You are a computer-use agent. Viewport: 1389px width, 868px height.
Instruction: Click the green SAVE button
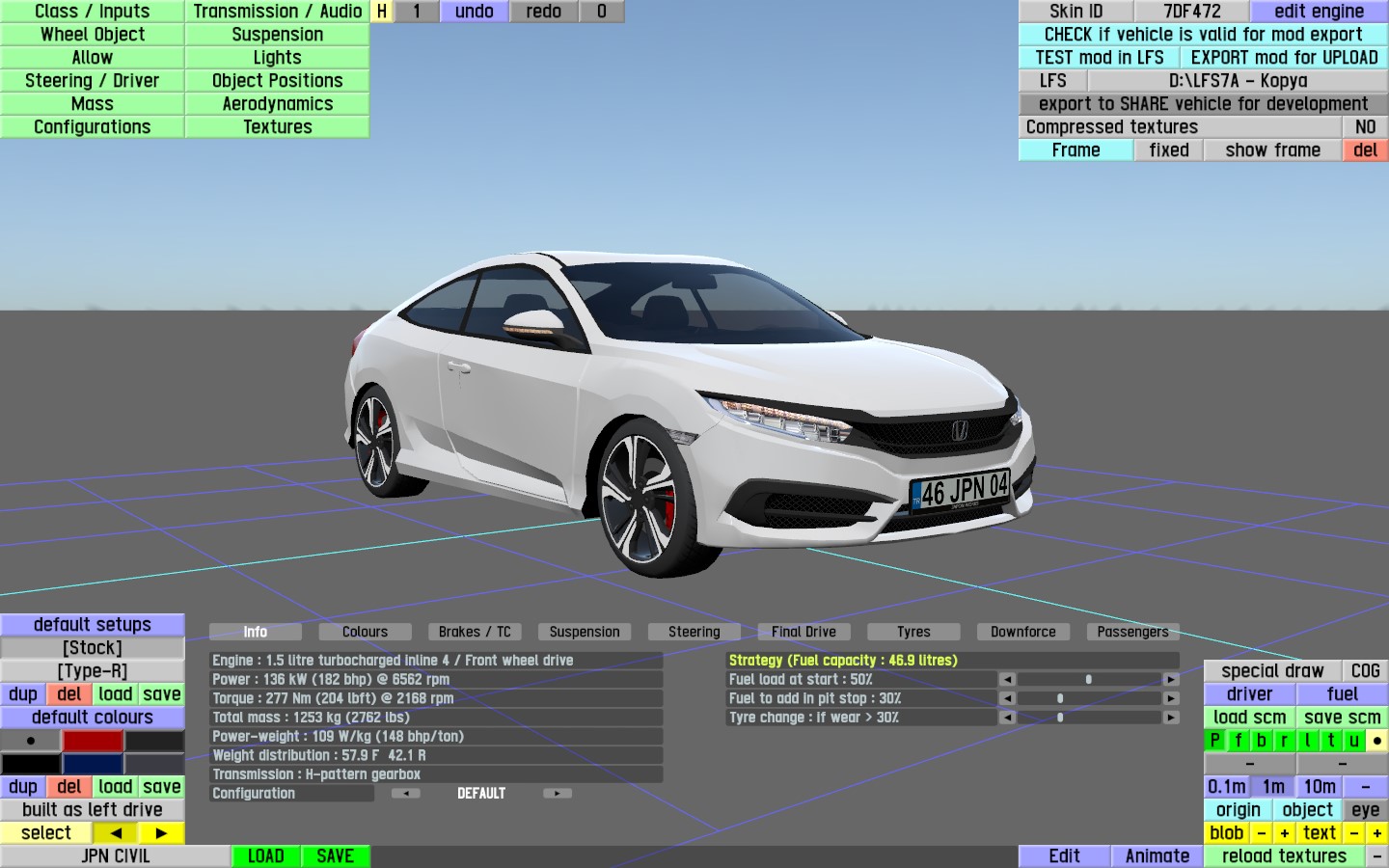(335, 856)
